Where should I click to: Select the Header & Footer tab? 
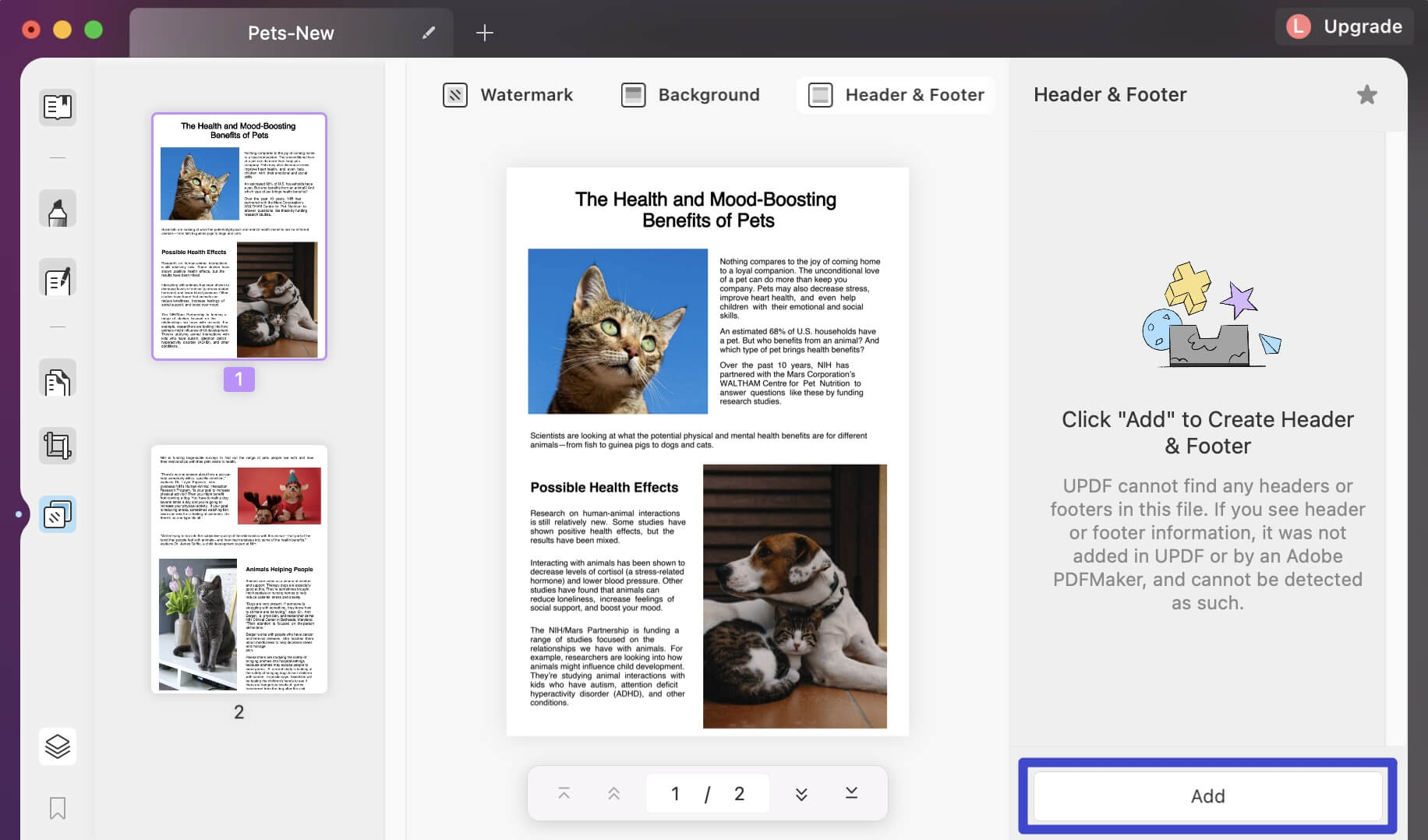pyautogui.click(x=894, y=94)
